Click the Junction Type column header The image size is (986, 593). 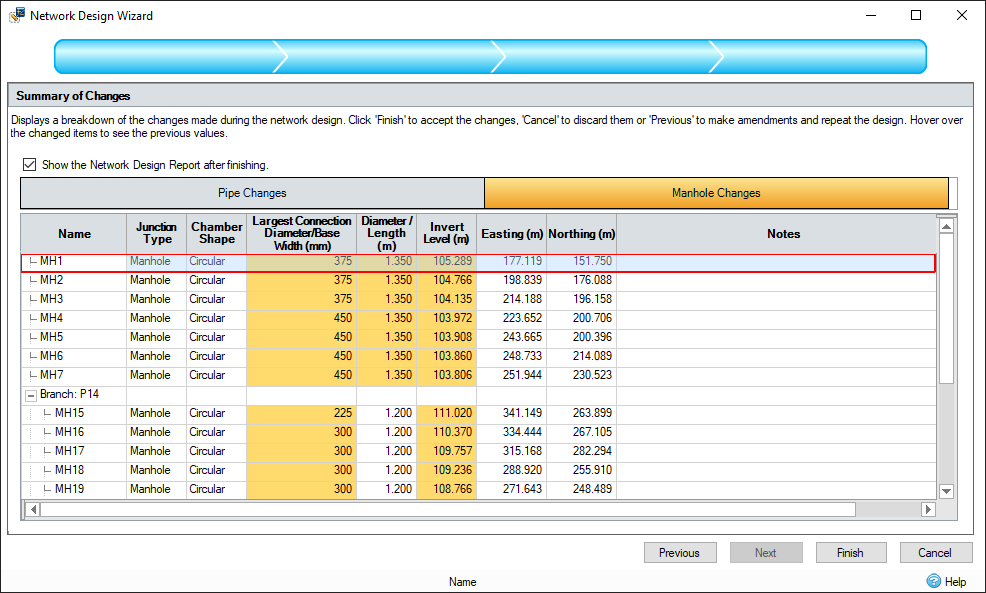coord(157,233)
